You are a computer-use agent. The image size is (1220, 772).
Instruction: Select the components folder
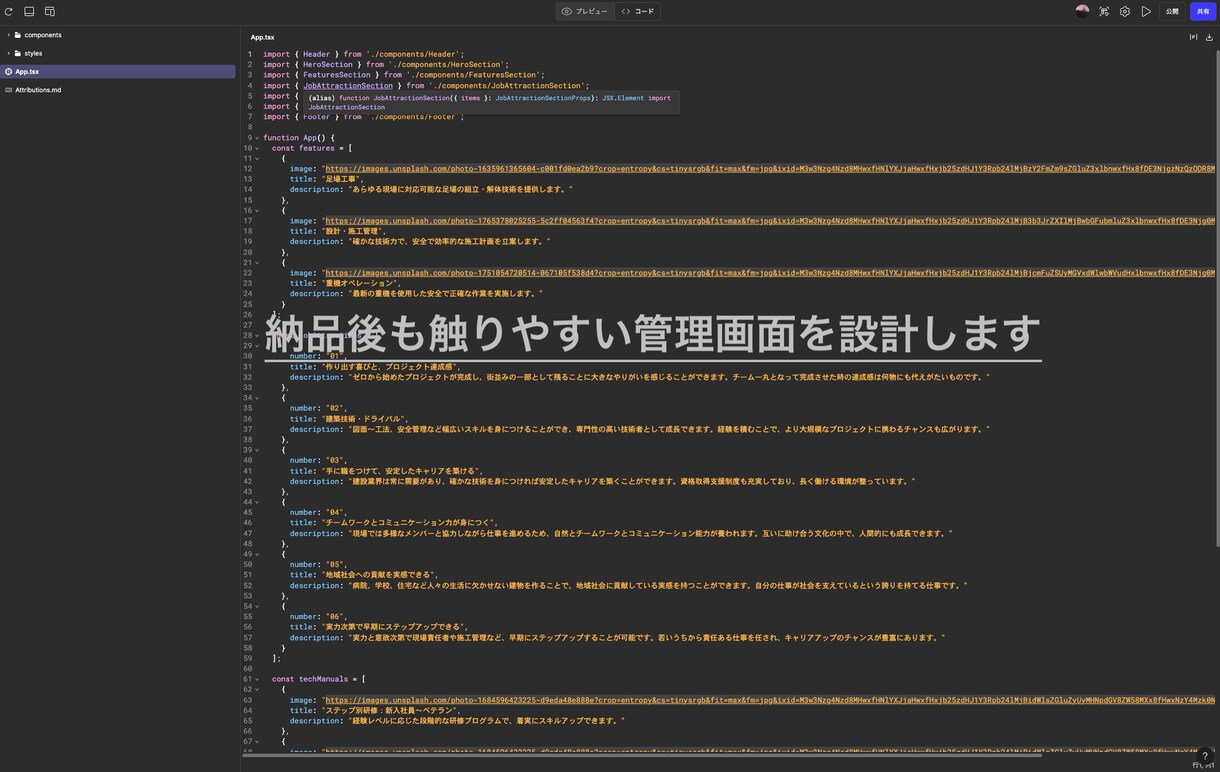click(x=43, y=35)
